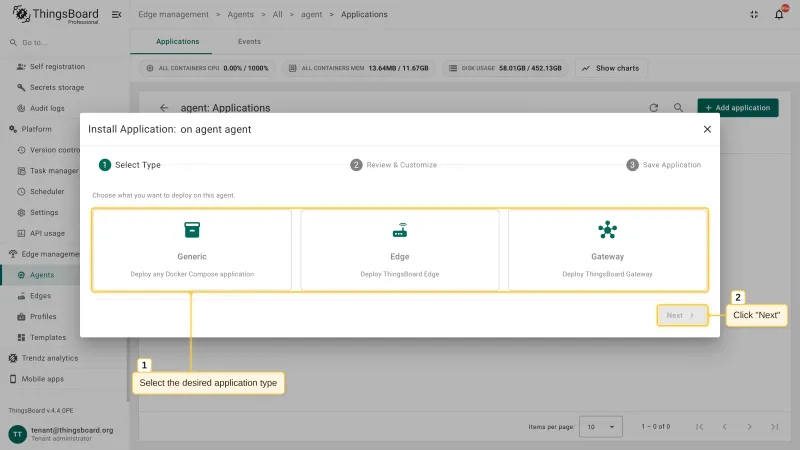Click the Disk Usage chip
This screenshot has height=450, width=800.
(505, 68)
